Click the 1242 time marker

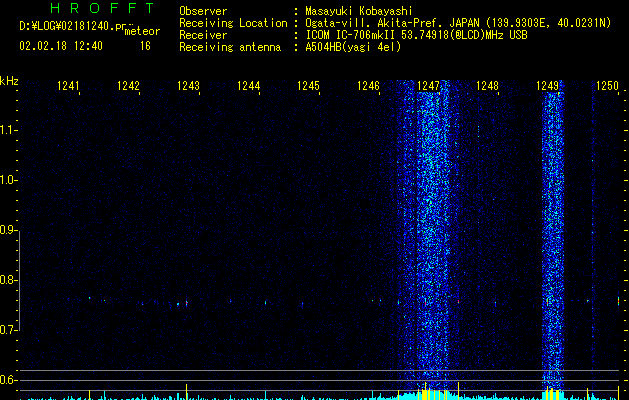coord(128,85)
